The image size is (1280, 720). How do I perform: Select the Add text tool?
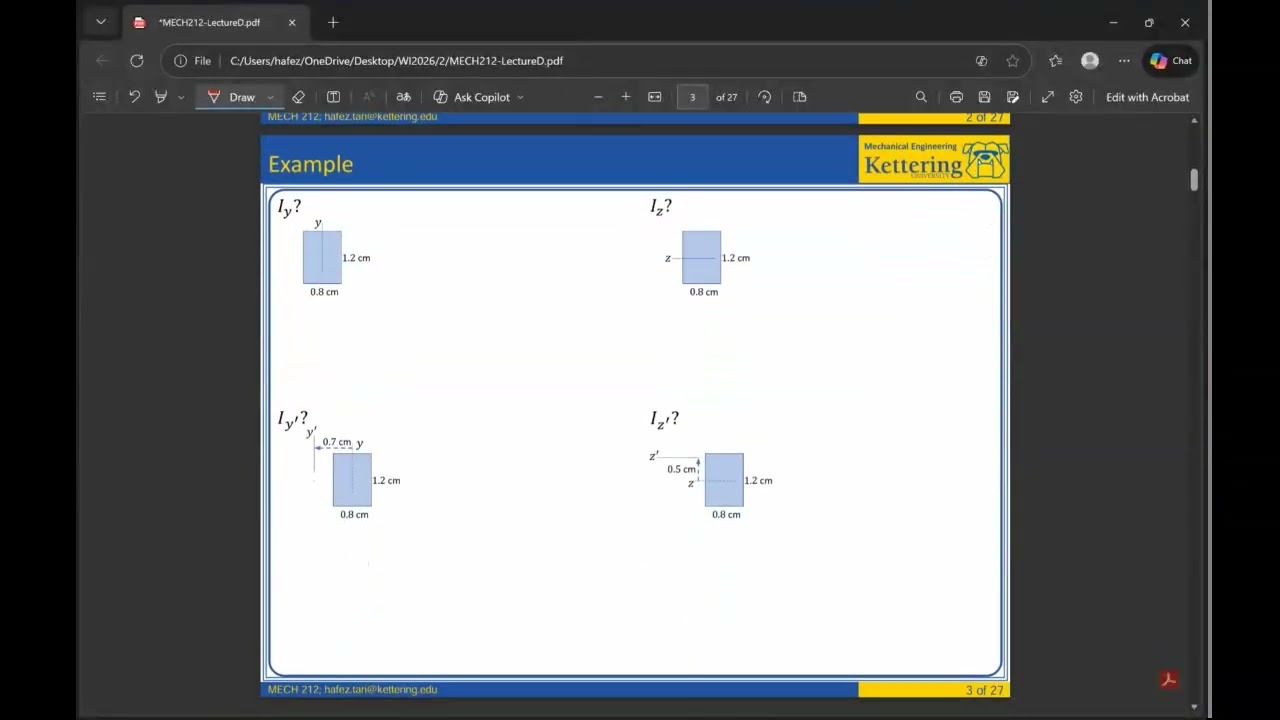(x=333, y=97)
